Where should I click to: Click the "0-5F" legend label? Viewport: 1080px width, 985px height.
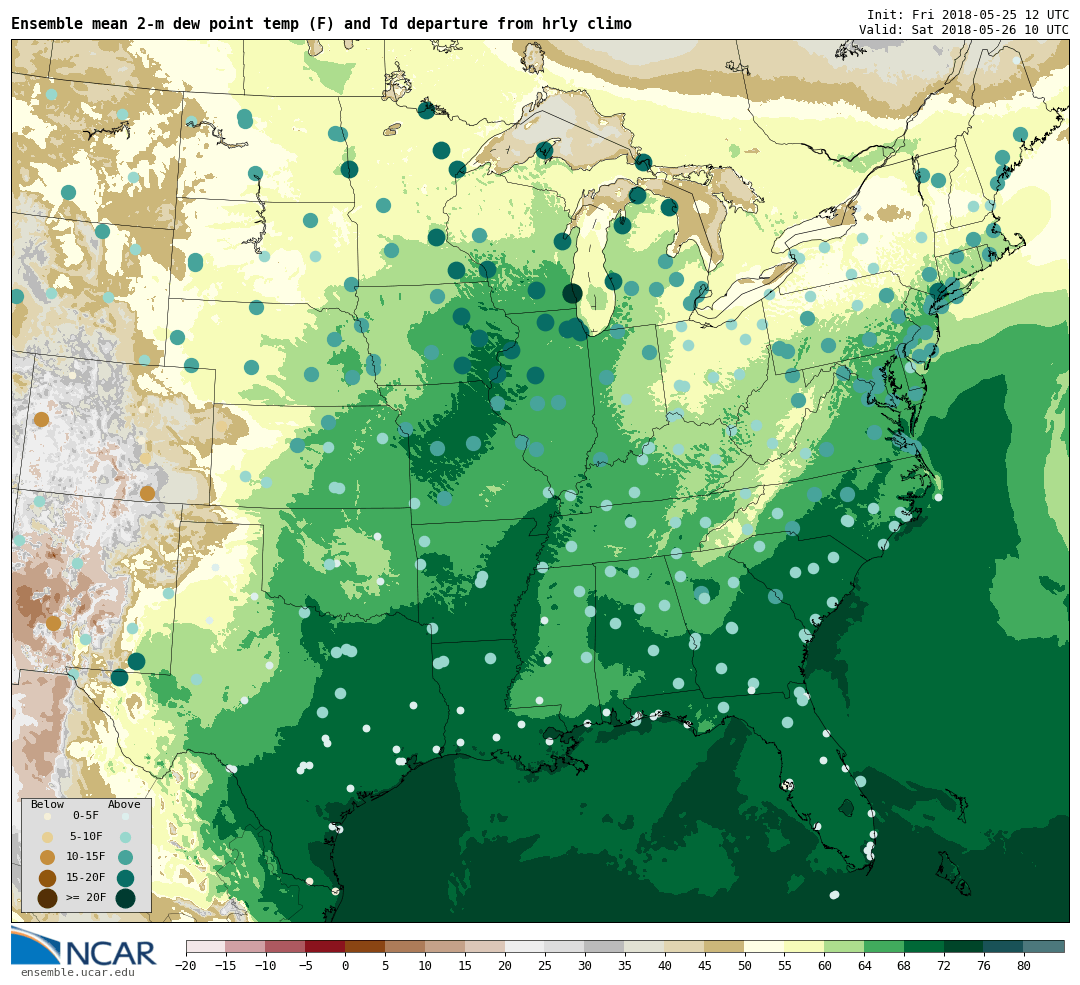tap(86, 816)
